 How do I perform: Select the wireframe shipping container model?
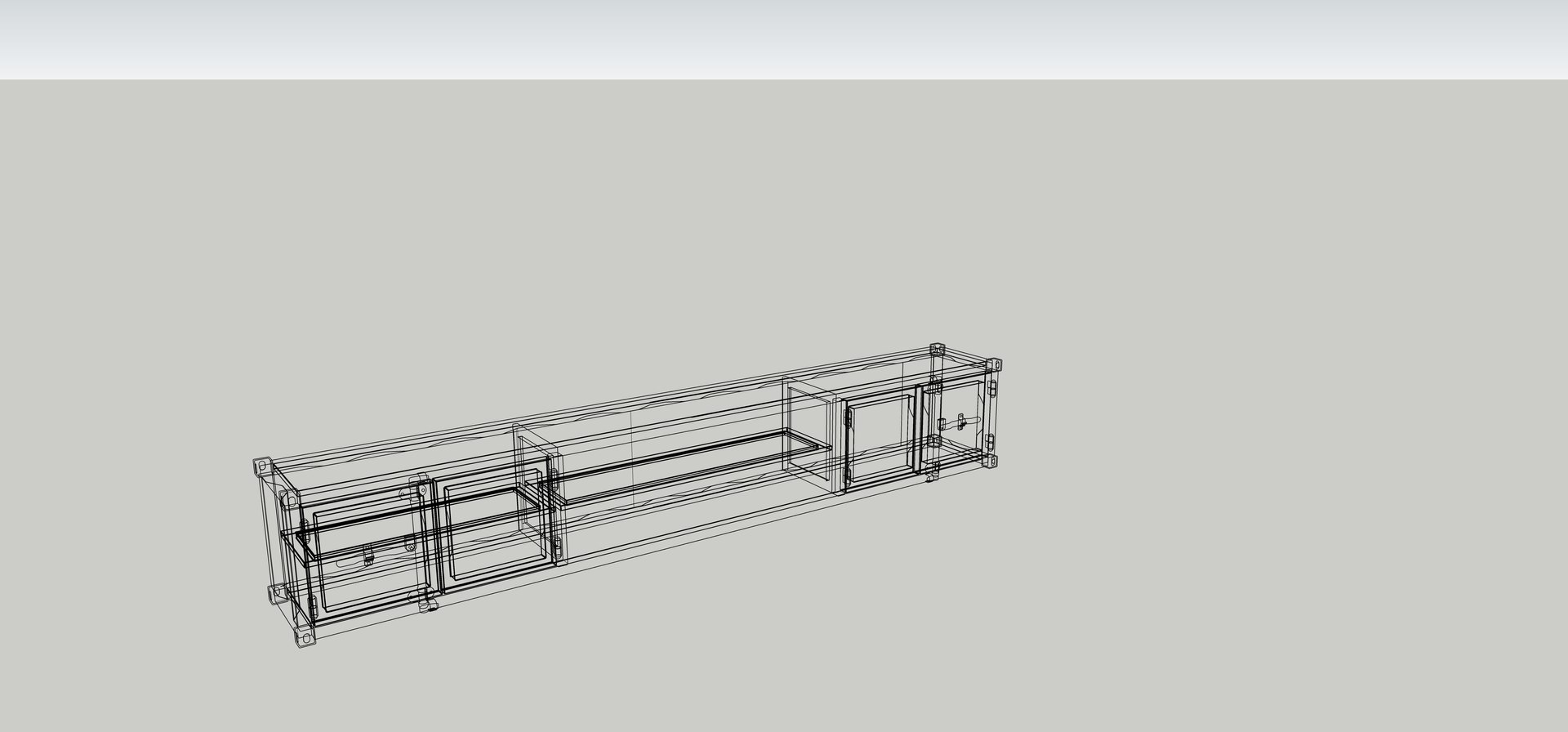coord(626,496)
